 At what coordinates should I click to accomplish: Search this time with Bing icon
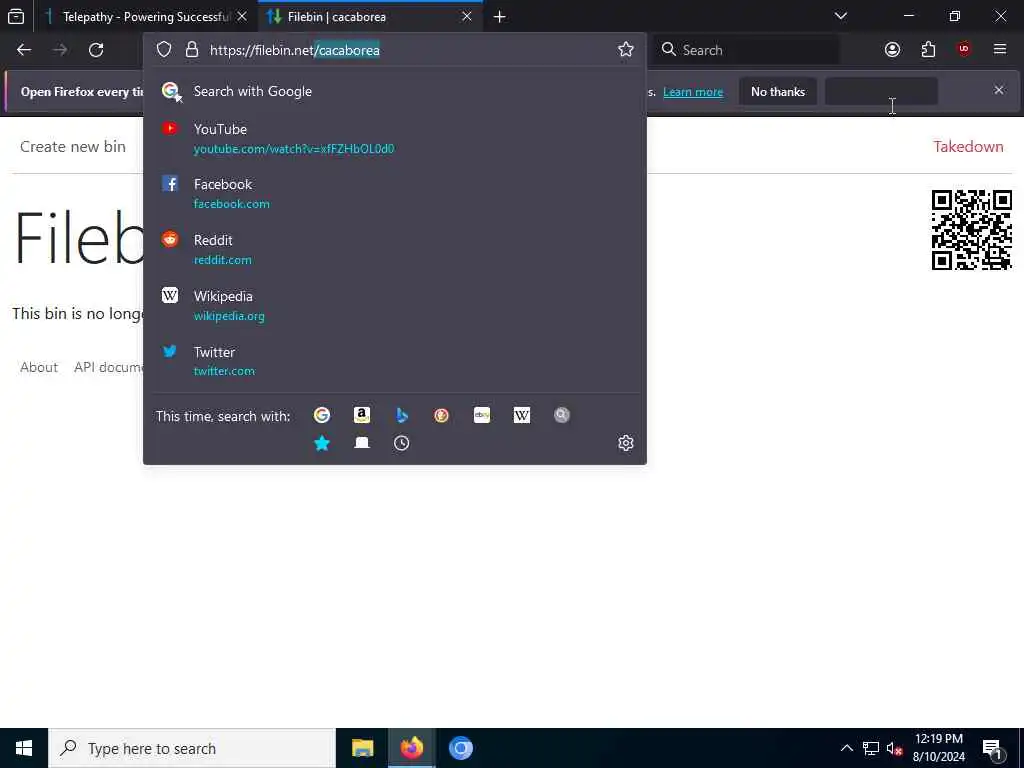402,415
